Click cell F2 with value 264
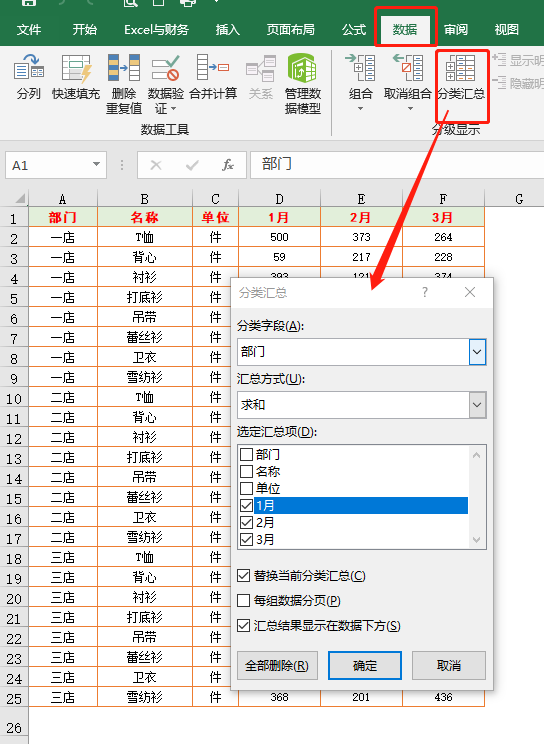This screenshot has width=544, height=744. (x=443, y=237)
